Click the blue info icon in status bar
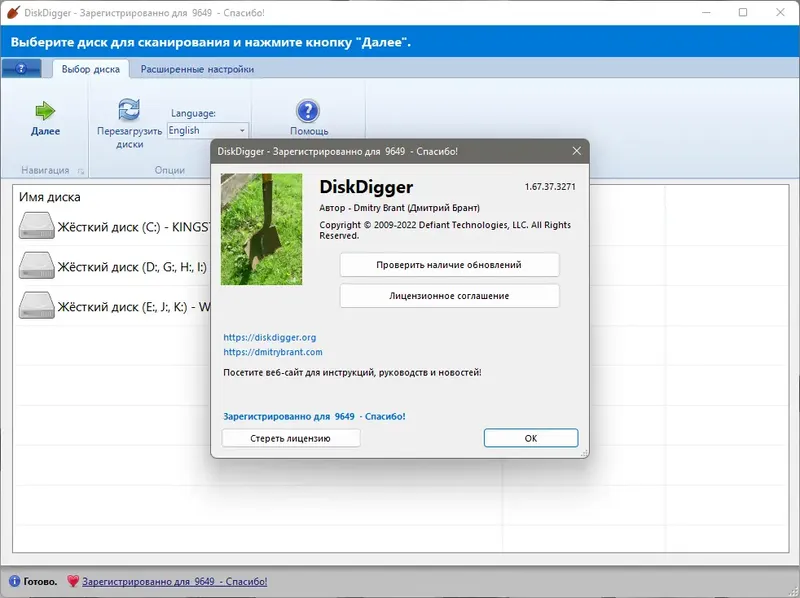This screenshot has width=800, height=598. [15, 581]
